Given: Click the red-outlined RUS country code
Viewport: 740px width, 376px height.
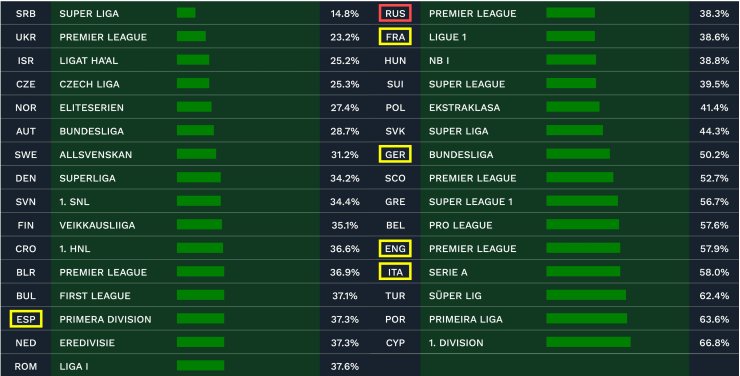Looking at the screenshot, I should pos(395,13).
